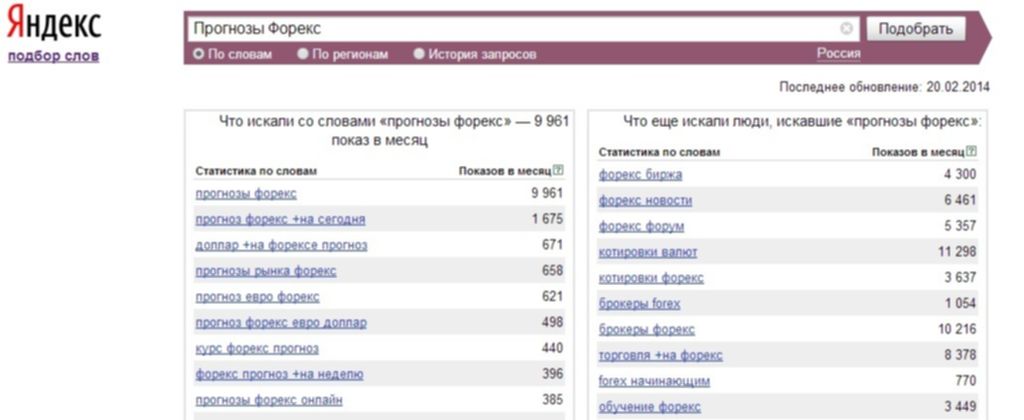
Task: Click the value '3 637' impressions
Action: tap(960, 278)
